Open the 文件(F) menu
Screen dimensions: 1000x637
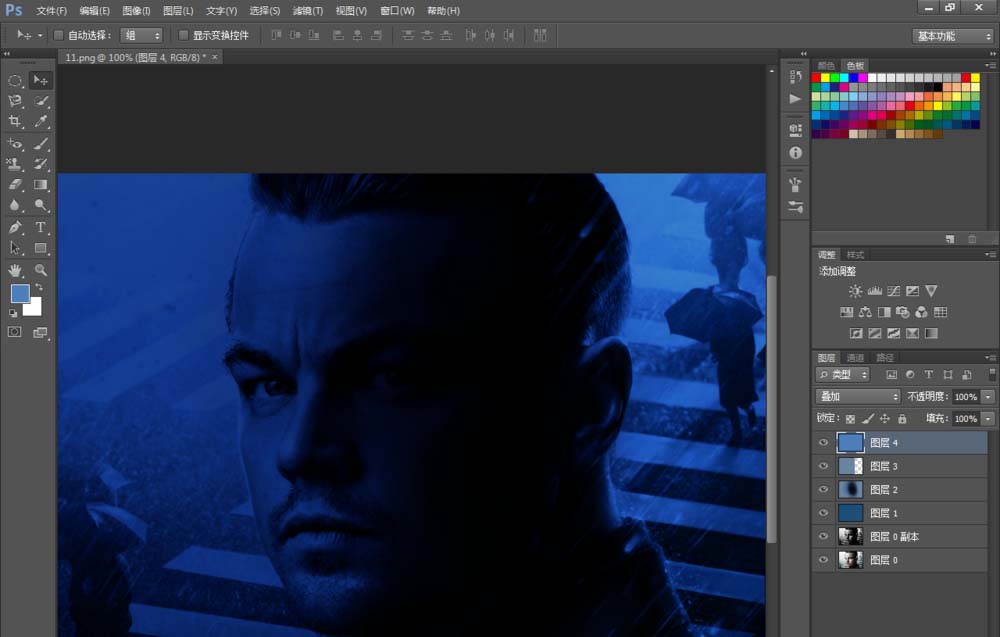click(51, 11)
